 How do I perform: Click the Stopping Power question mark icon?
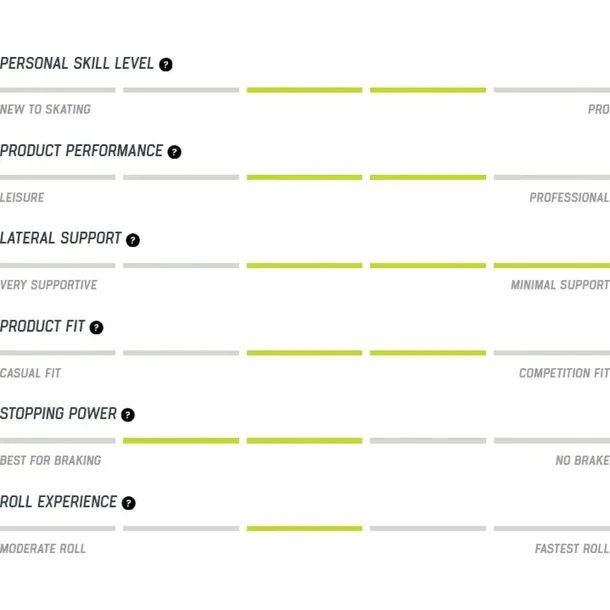tap(128, 415)
